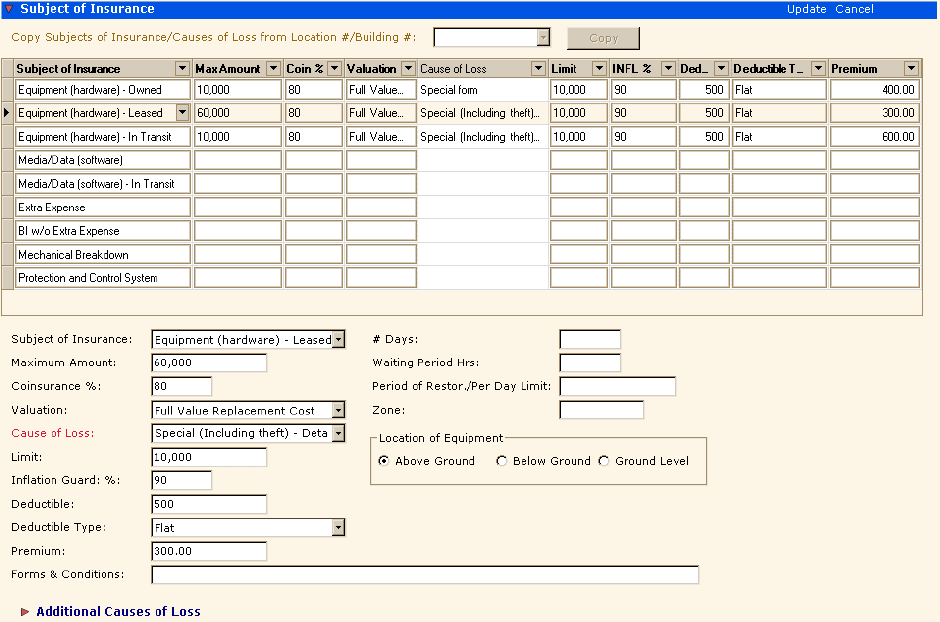Image resolution: width=940 pixels, height=622 pixels.
Task: Open the INFL % column filter arrow
Action: coord(668,68)
